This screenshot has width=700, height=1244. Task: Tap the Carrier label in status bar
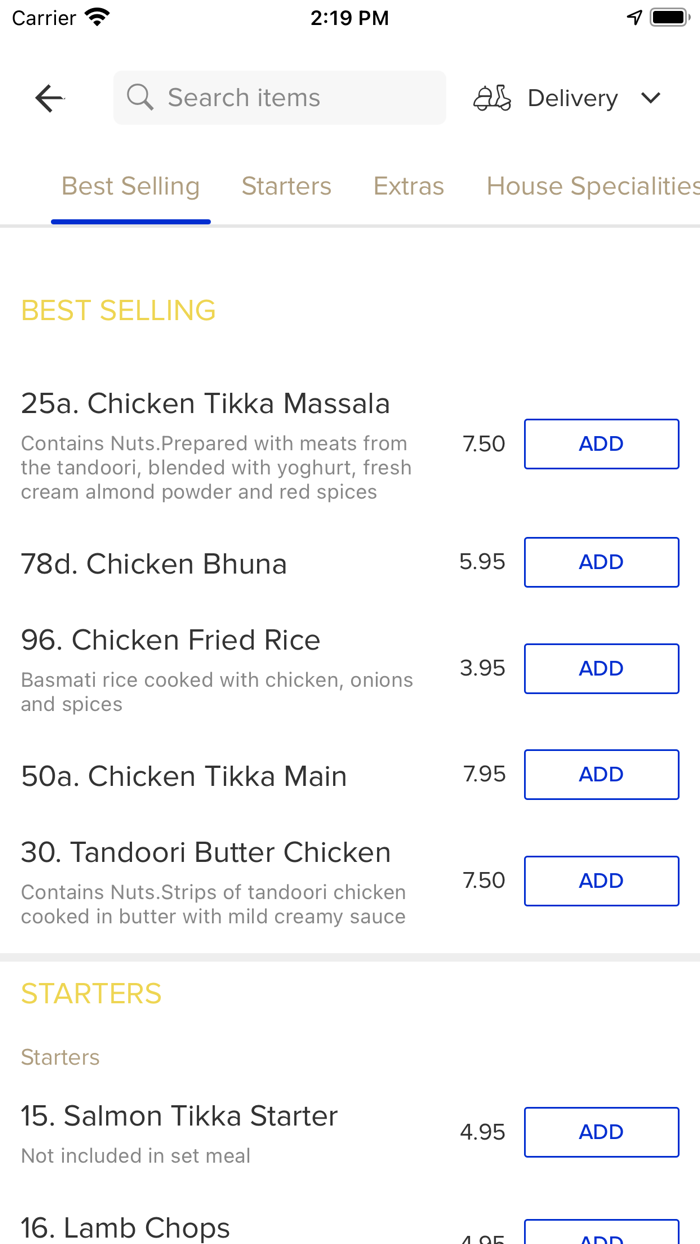click(x=35, y=16)
